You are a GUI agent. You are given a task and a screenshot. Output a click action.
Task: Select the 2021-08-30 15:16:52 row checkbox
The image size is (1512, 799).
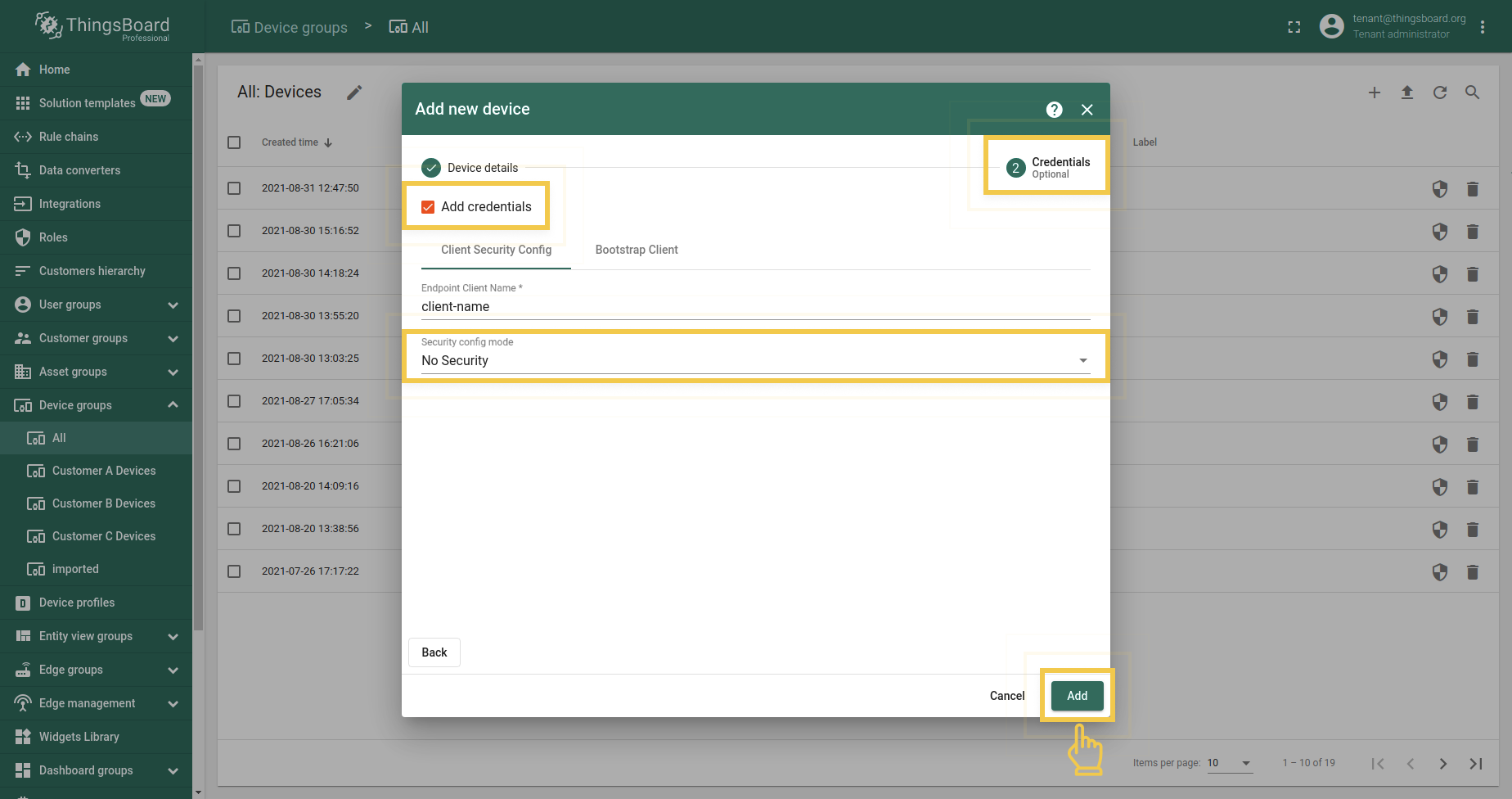[234, 231]
